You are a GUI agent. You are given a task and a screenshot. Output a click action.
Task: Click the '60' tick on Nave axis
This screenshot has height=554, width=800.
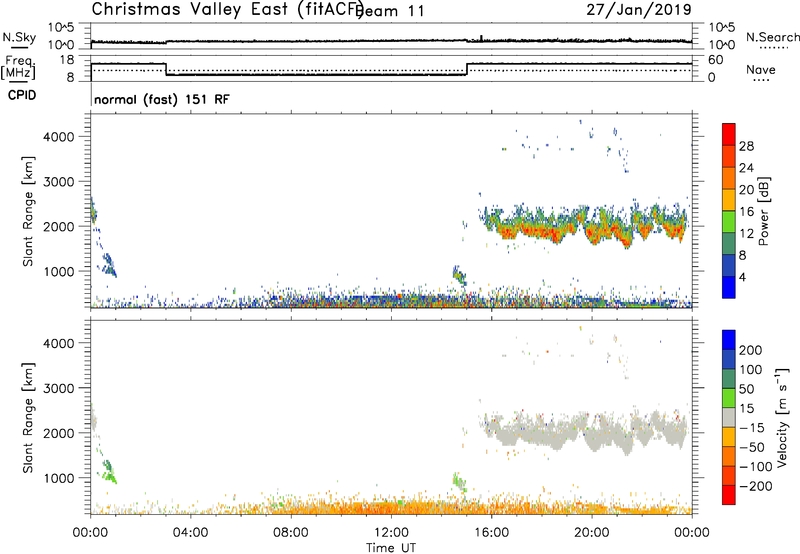716,60
